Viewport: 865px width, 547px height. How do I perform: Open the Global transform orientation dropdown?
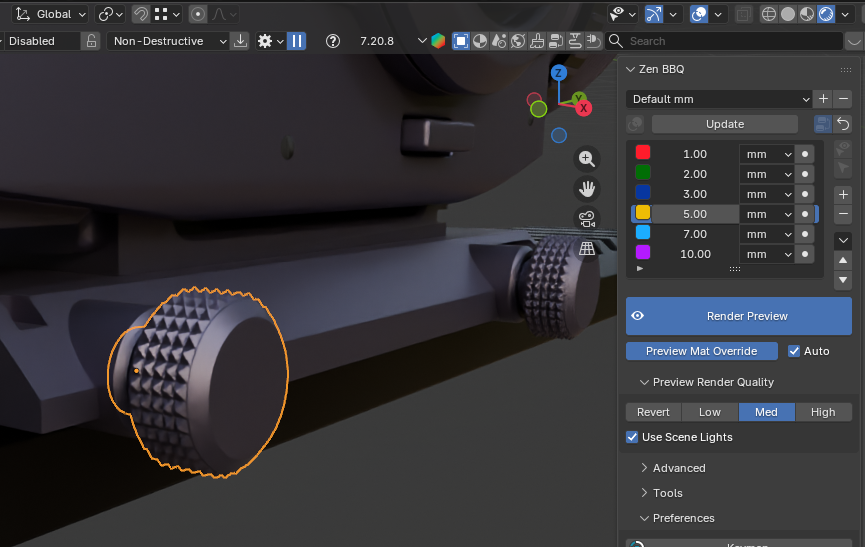[x=50, y=14]
